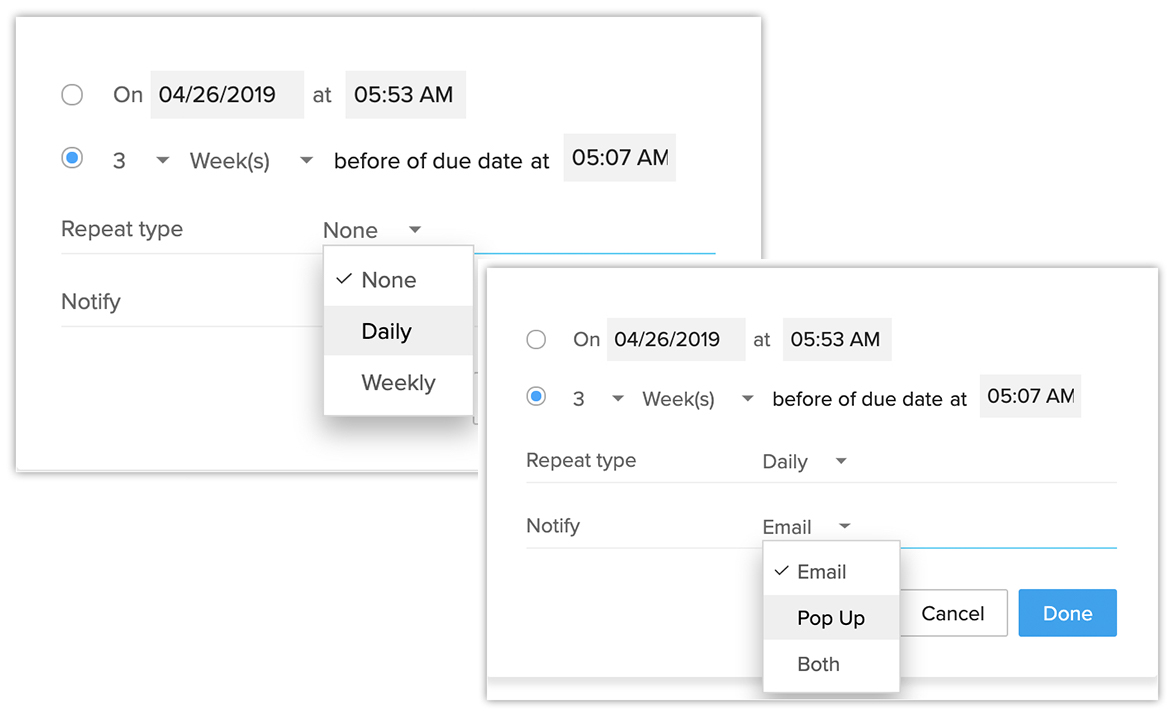Pick 'Both' from the notify list

point(818,664)
